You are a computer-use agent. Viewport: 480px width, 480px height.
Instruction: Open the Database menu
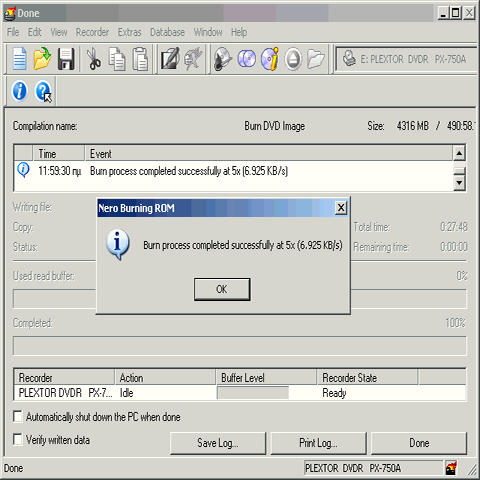167,32
